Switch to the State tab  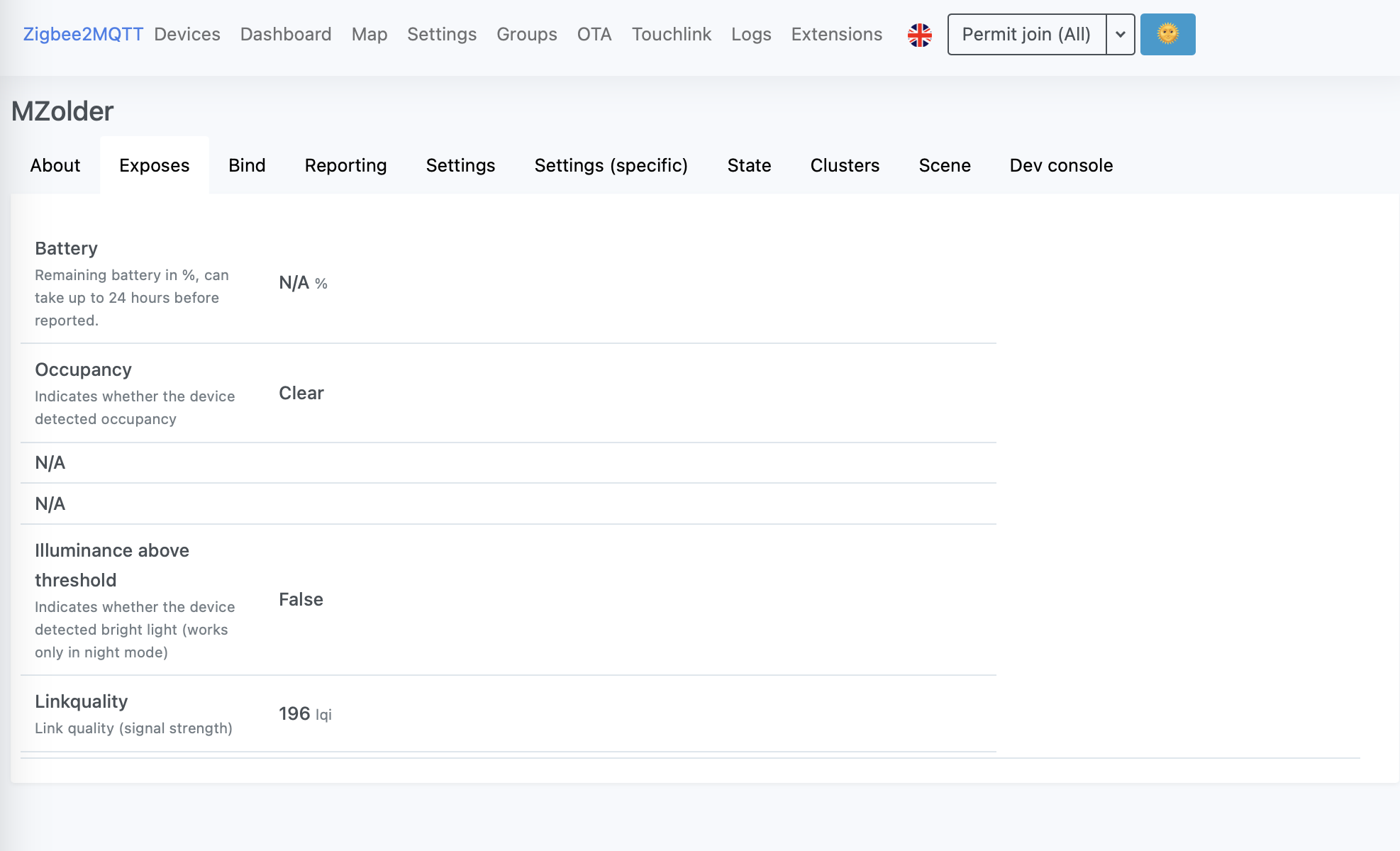click(749, 165)
